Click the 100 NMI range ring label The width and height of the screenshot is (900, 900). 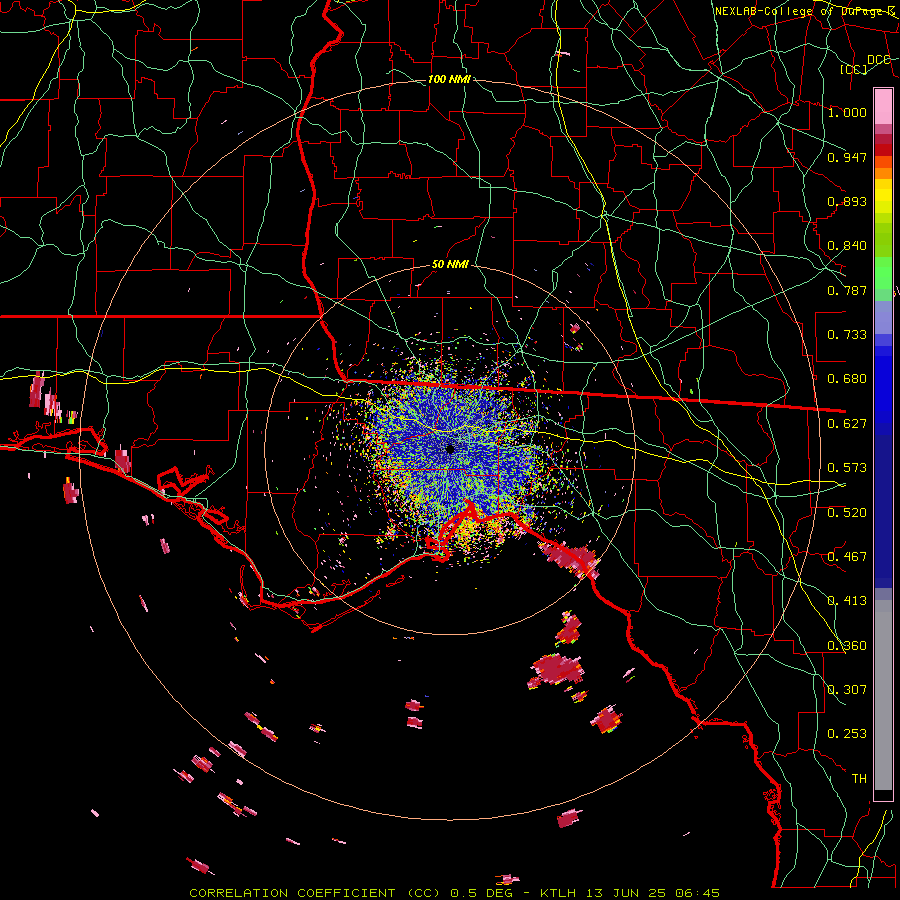449,79
